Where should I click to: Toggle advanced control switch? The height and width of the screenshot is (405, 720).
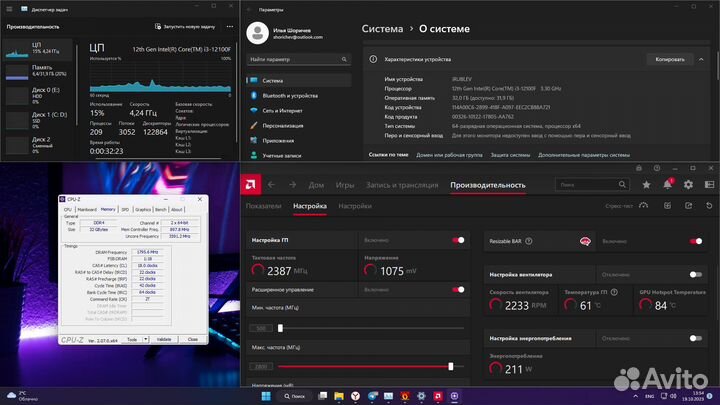(458, 290)
